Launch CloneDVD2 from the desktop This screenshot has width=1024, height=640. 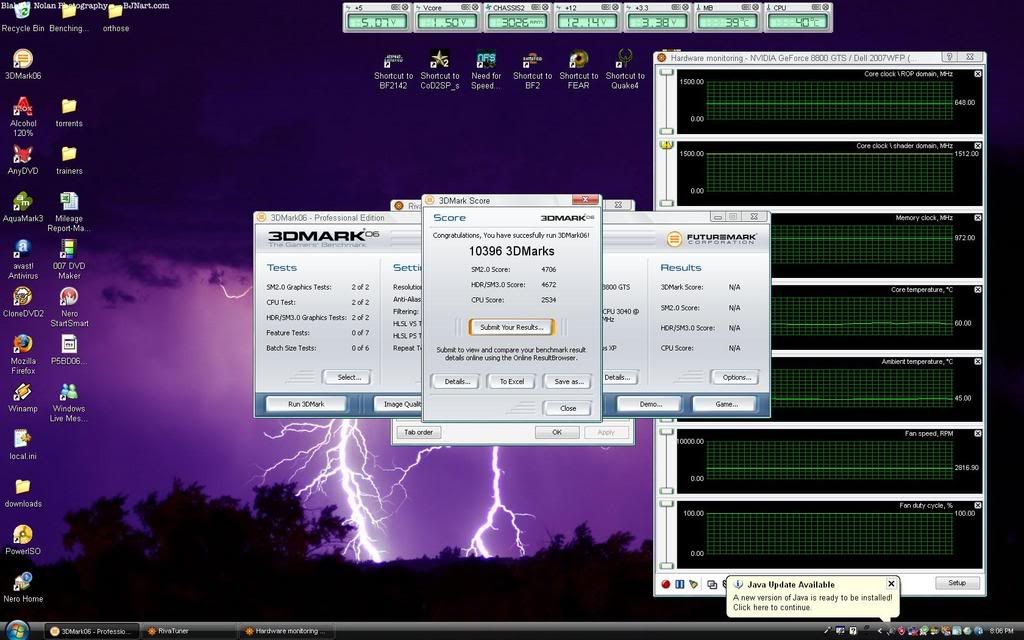[x=23, y=302]
